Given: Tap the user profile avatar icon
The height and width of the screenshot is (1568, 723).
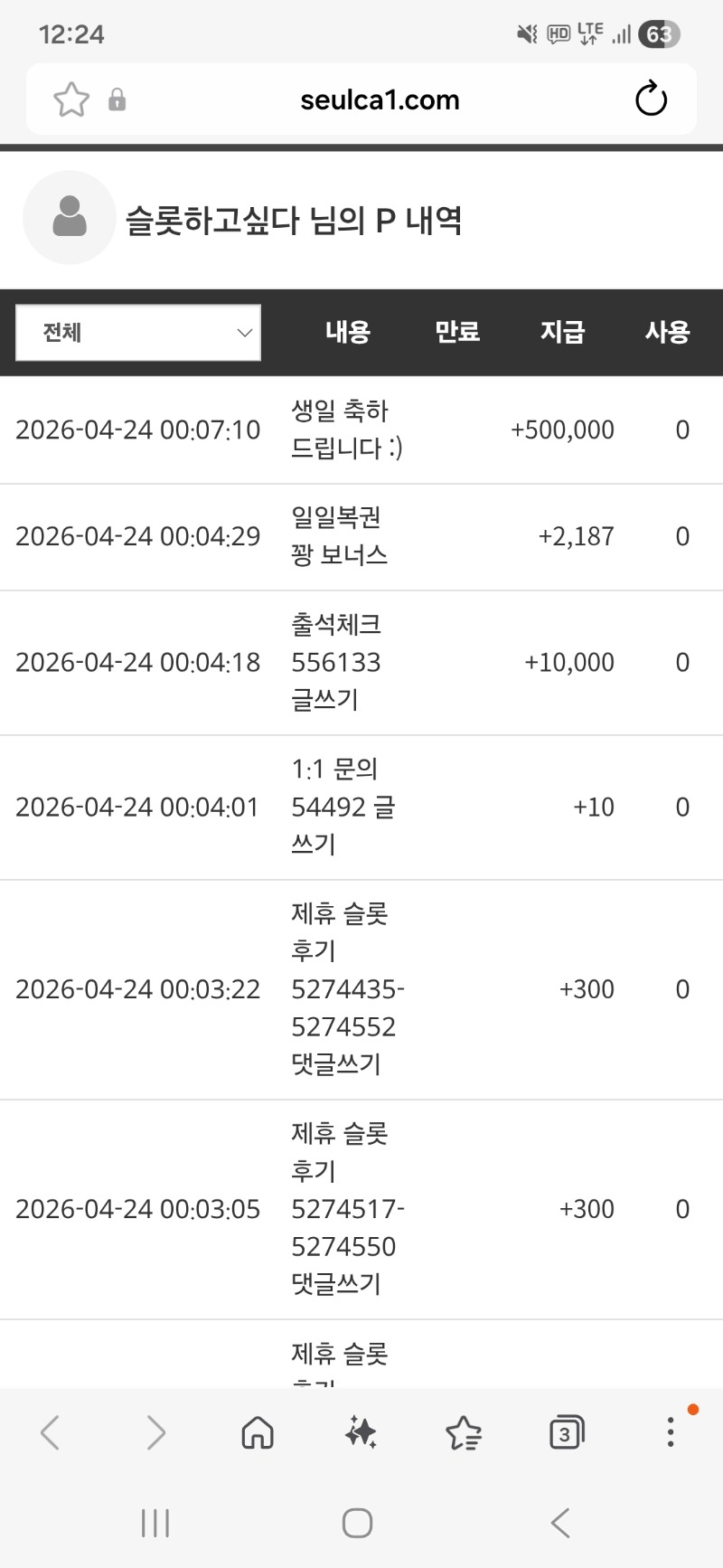Looking at the screenshot, I should pyautogui.click(x=70, y=218).
